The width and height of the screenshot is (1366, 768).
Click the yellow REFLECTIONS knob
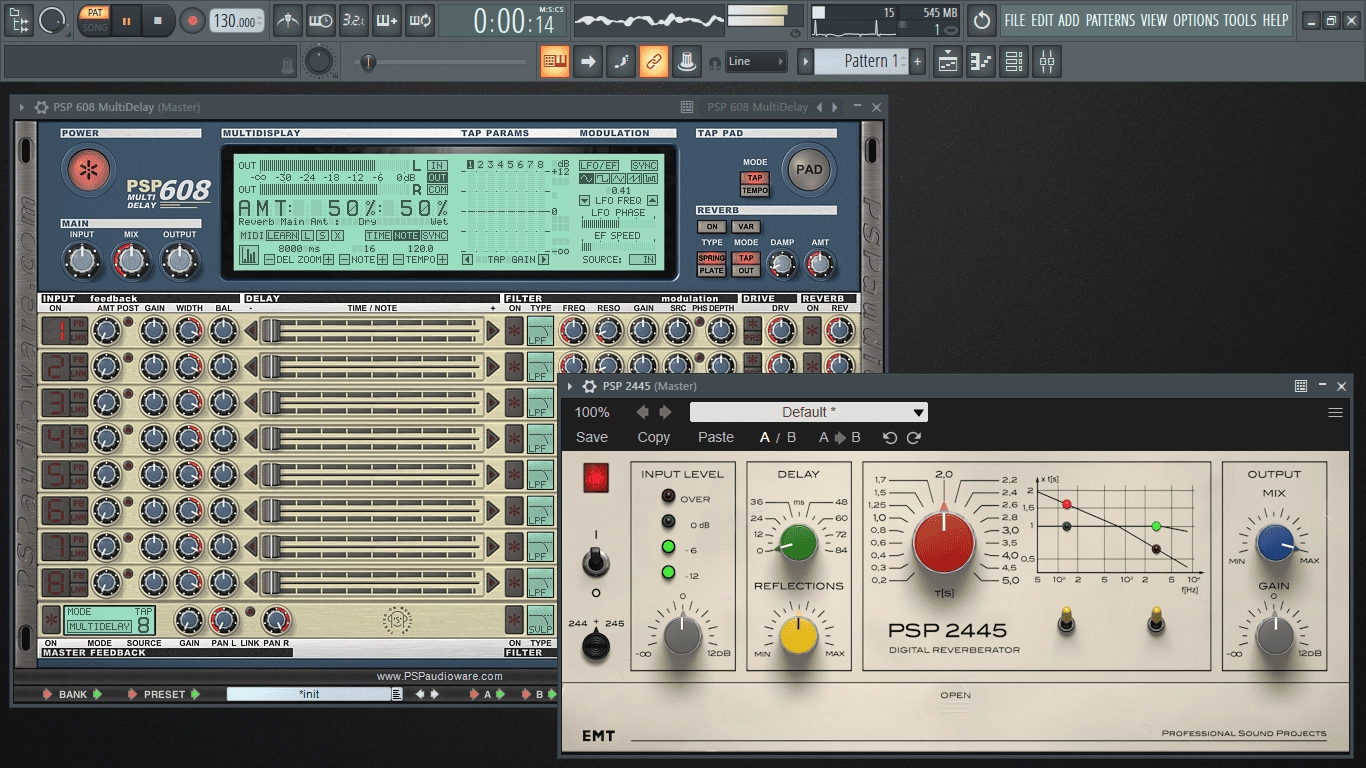tap(798, 636)
